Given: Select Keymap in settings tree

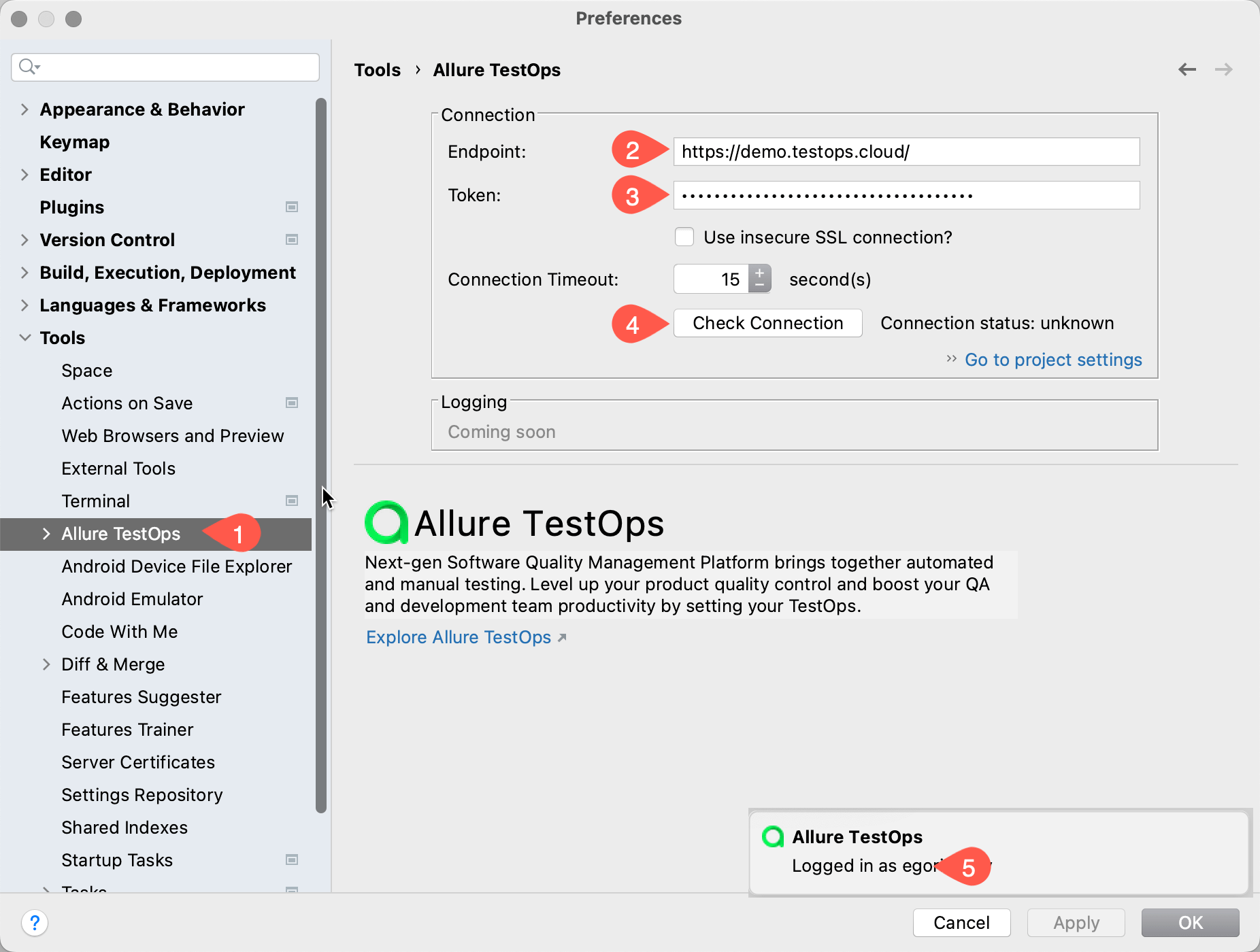Looking at the screenshot, I should coord(75,141).
